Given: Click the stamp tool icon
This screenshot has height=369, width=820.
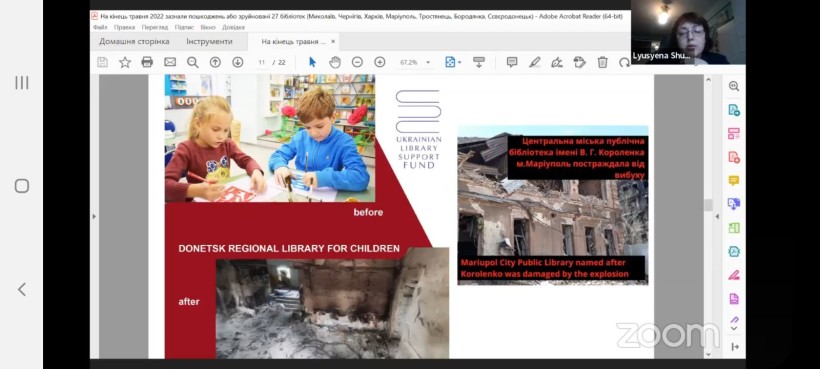Looking at the screenshot, I should click(x=579, y=62).
